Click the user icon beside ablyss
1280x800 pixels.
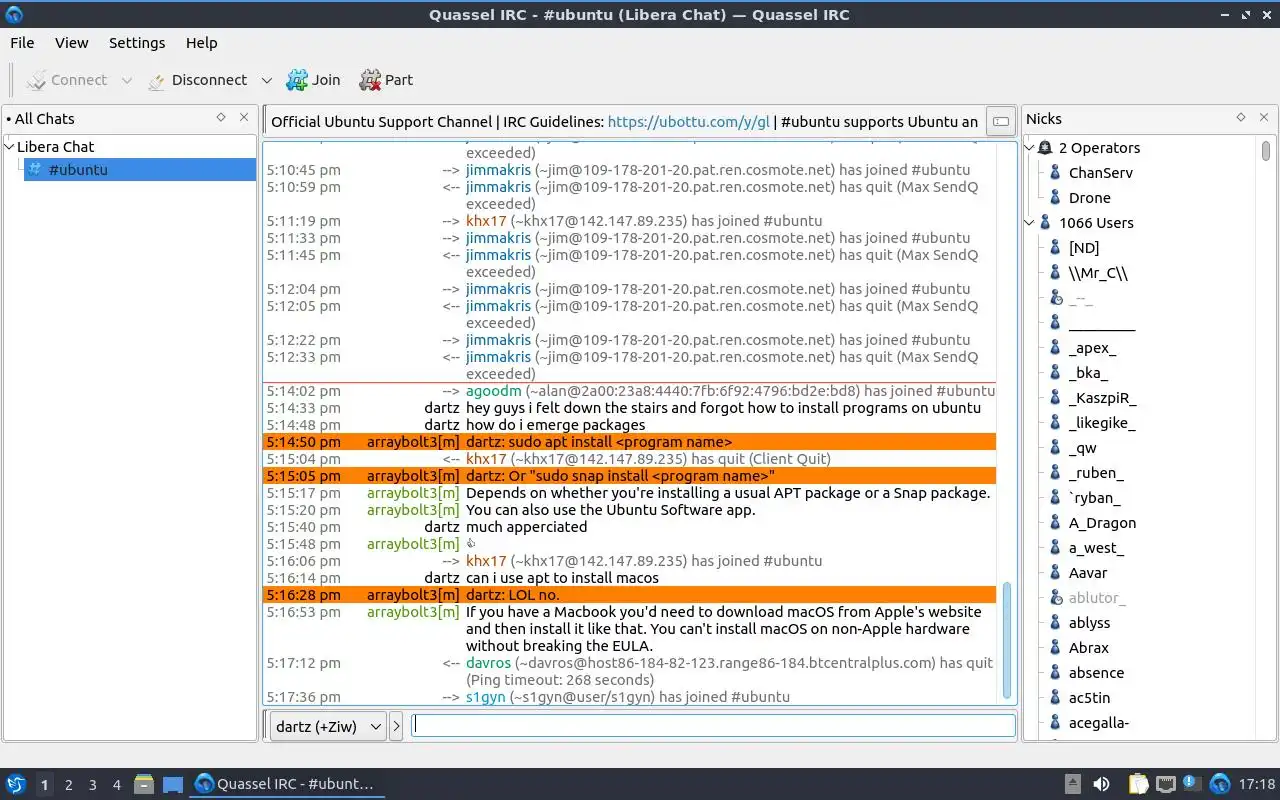1055,623
